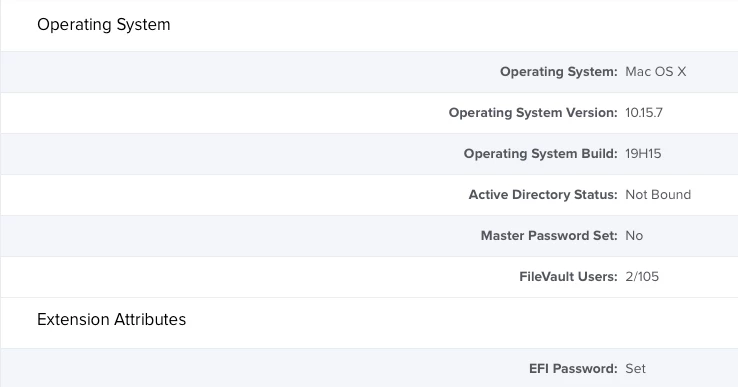Select the Mac OS X value
Screen dimensions: 738x387
click(x=656, y=72)
